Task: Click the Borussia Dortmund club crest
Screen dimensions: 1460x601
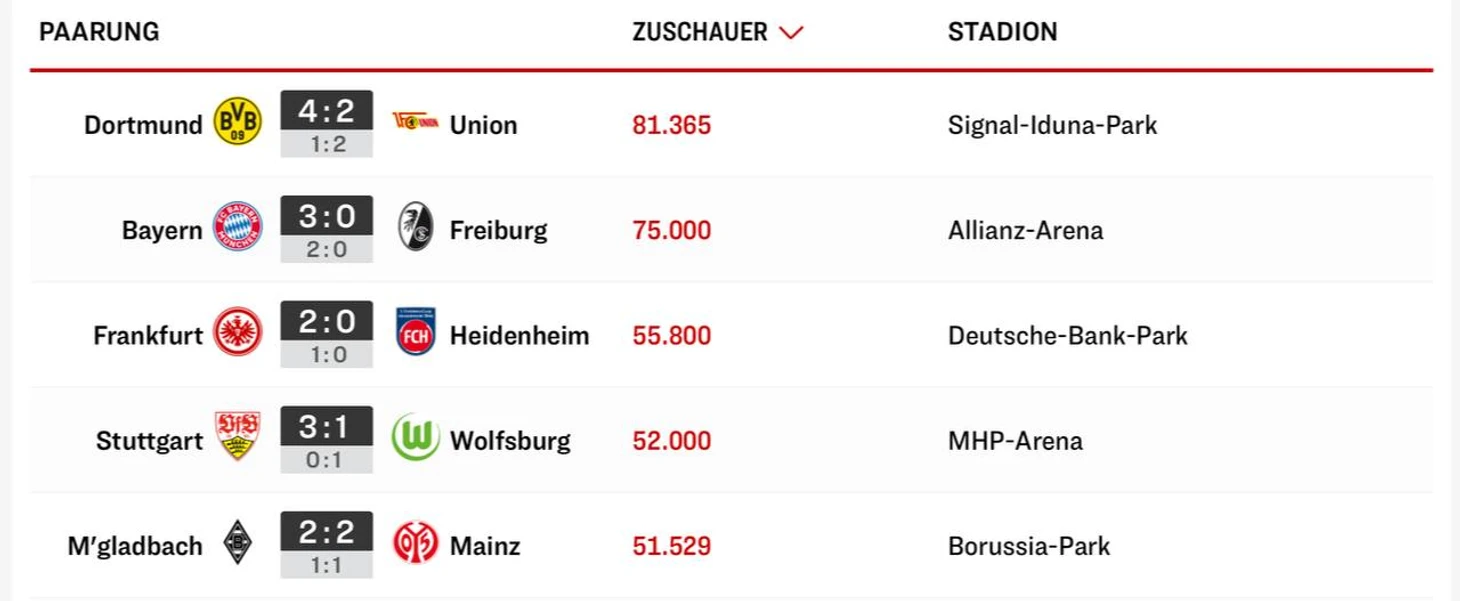Action: pos(238,124)
